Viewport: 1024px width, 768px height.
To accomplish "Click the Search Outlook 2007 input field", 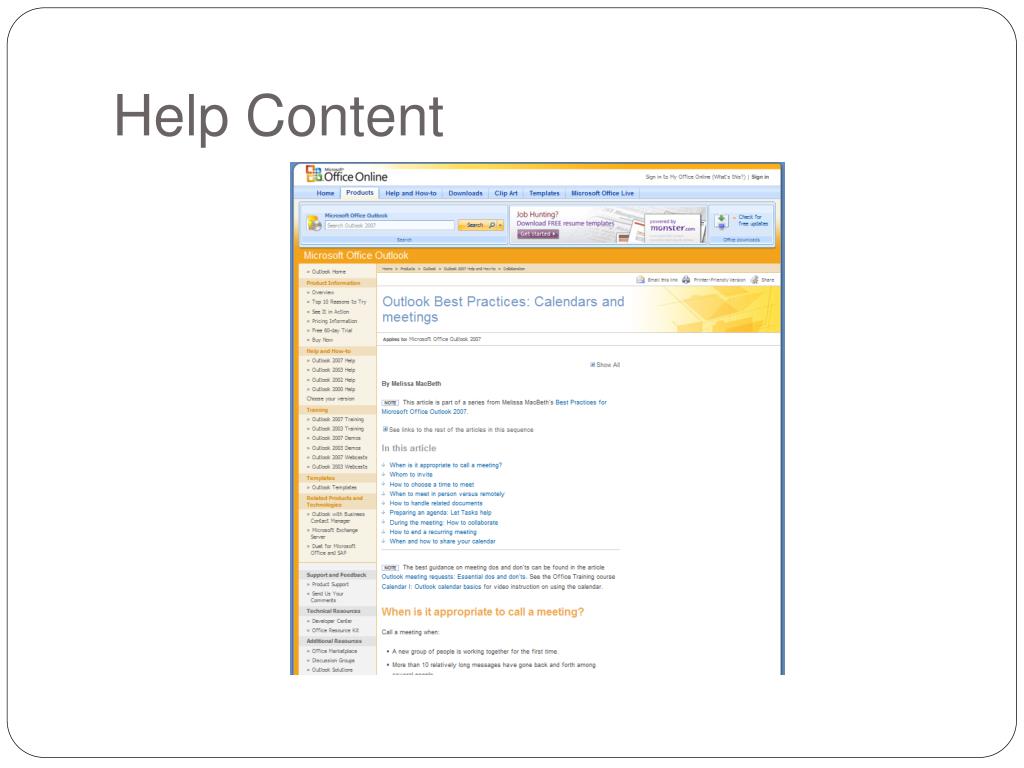I will [x=390, y=225].
